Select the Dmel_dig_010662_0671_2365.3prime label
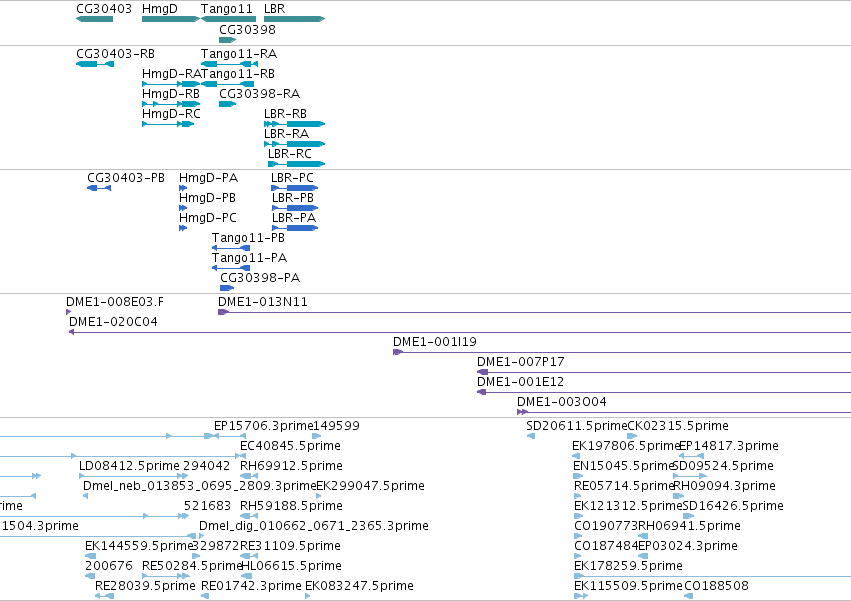Image resolution: width=851 pixels, height=601 pixels. (x=314, y=527)
